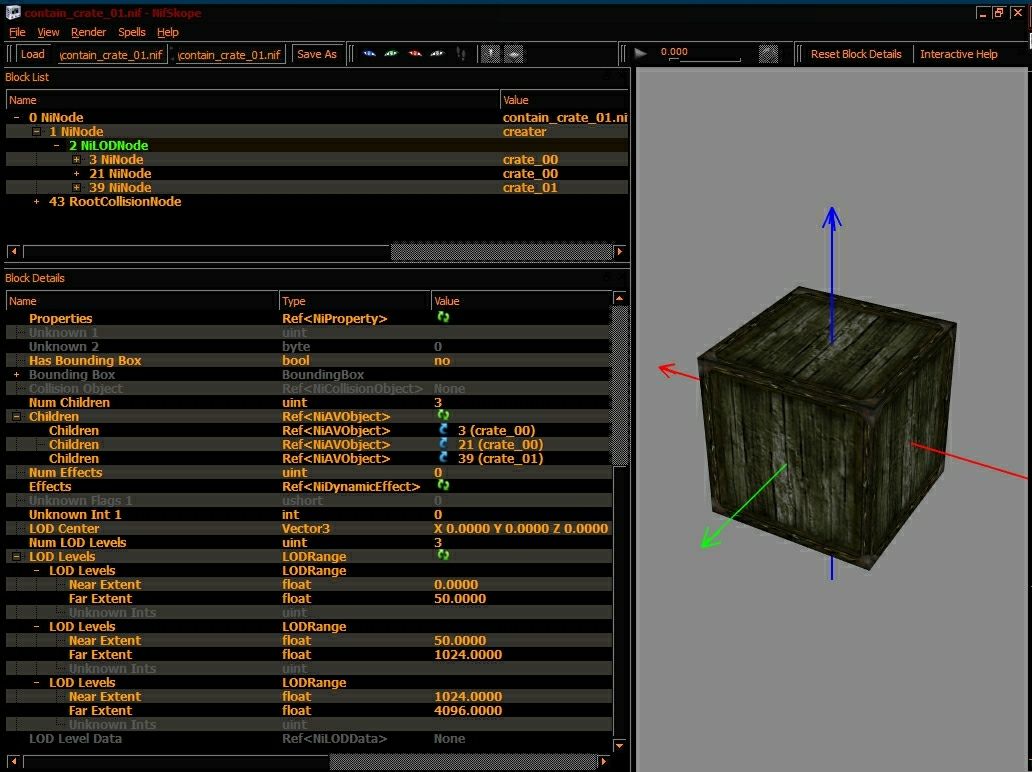
Task: Click Reset Block Details button
Action: coord(856,54)
